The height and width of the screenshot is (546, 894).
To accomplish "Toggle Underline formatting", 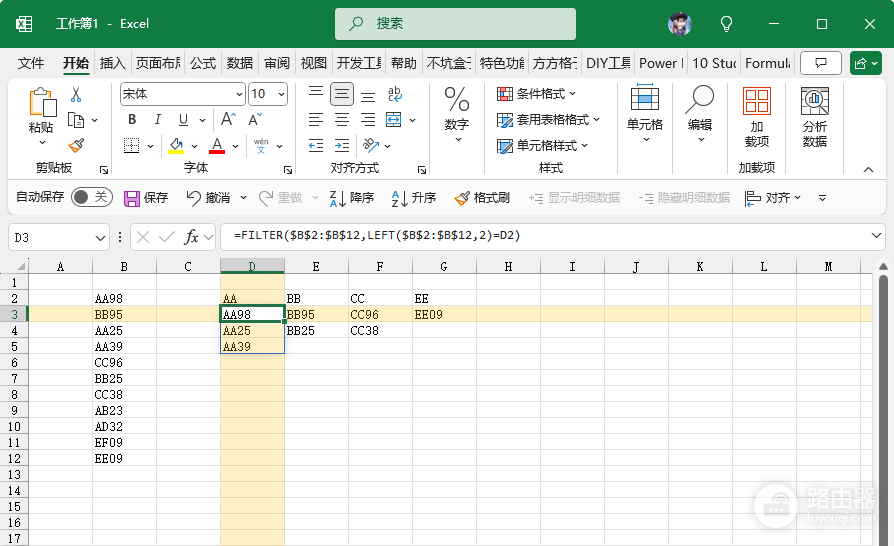I will click(183, 120).
